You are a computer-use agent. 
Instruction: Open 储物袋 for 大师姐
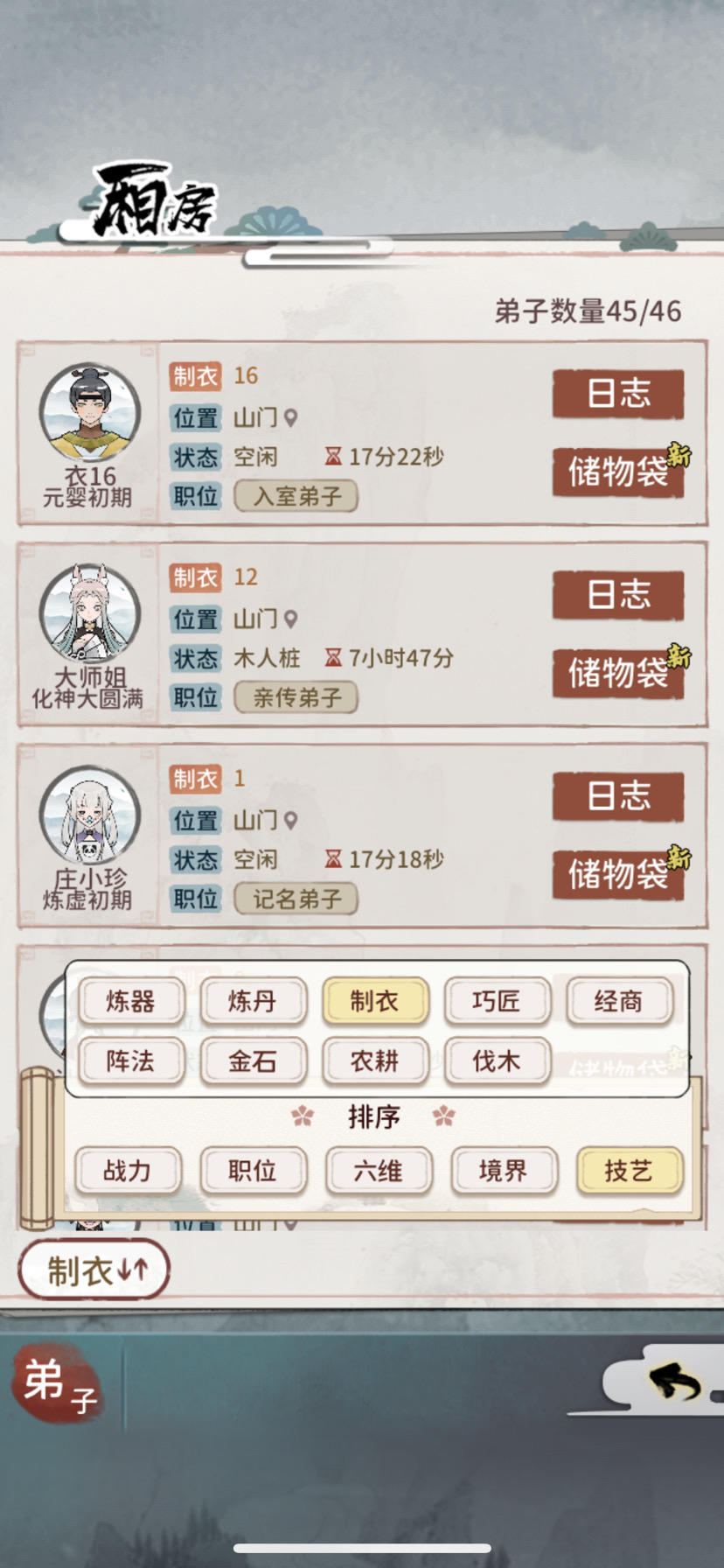pyautogui.click(x=618, y=673)
